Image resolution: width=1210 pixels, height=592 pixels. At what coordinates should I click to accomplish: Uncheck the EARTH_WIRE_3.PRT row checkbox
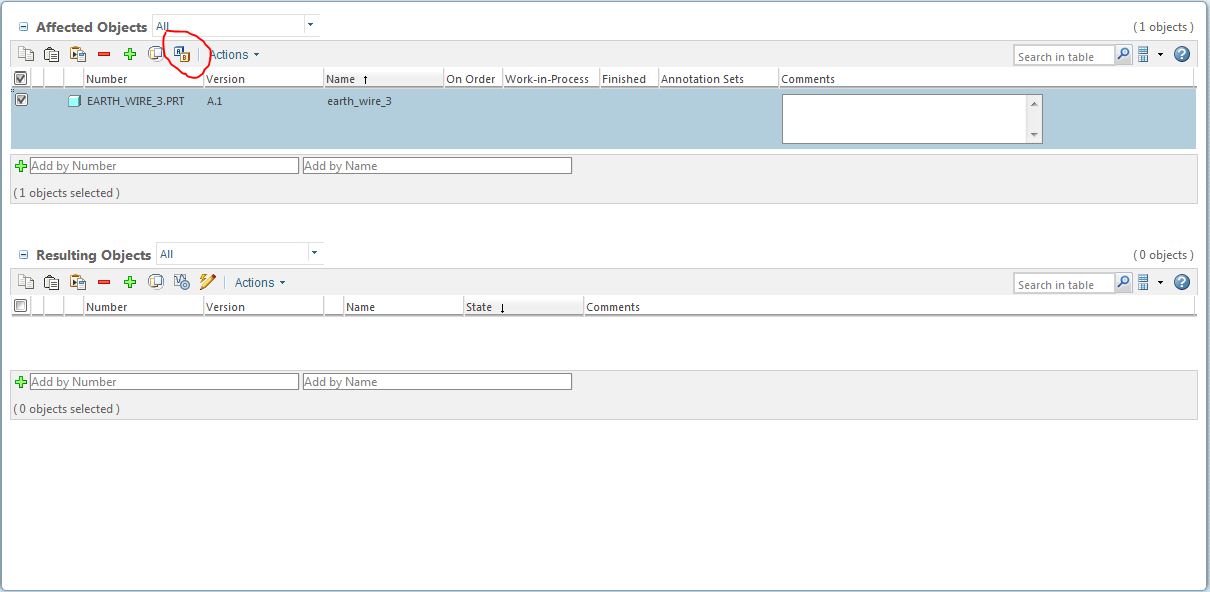21,100
